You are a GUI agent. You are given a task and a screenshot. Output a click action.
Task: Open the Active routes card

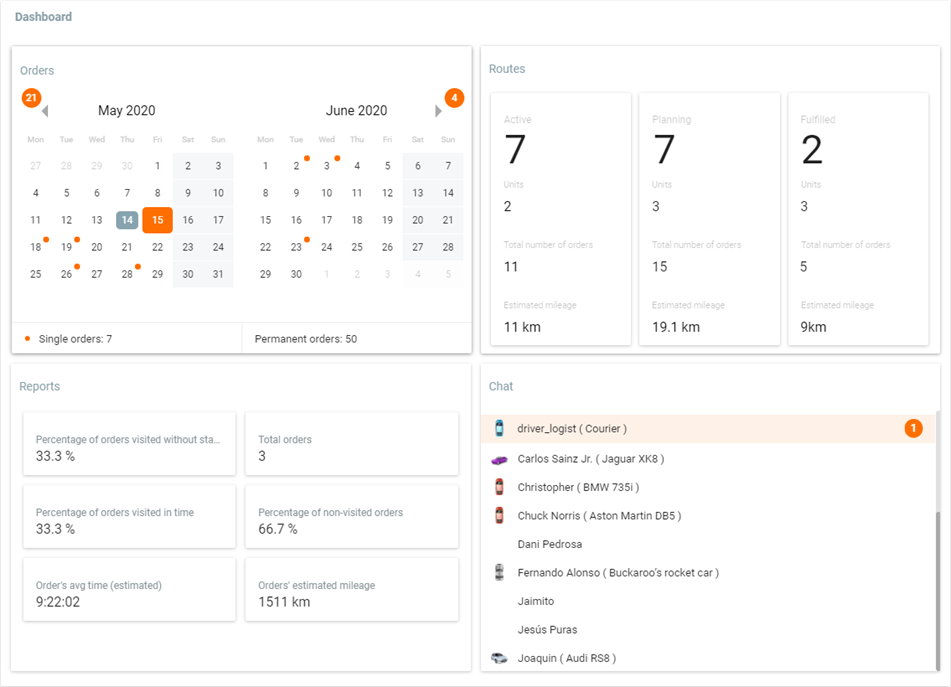560,219
